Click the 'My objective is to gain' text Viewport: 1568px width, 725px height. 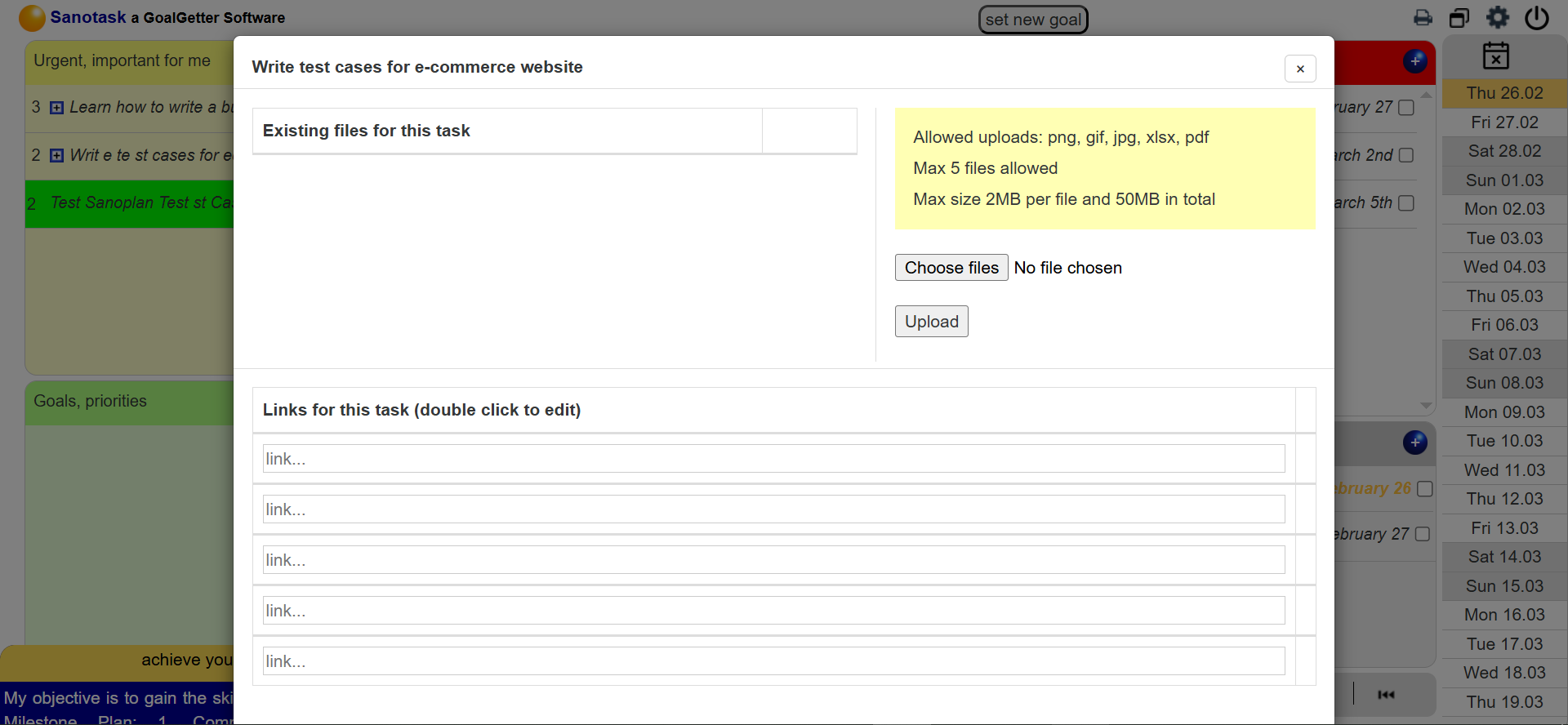118,698
